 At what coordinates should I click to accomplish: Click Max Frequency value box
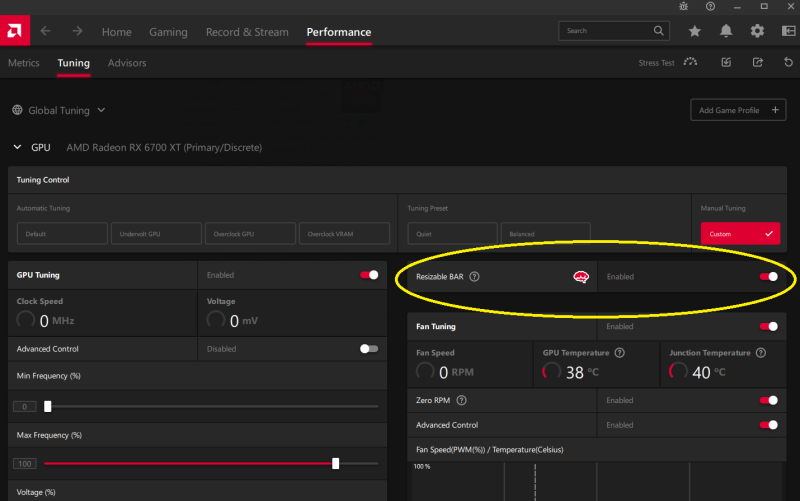(24, 464)
